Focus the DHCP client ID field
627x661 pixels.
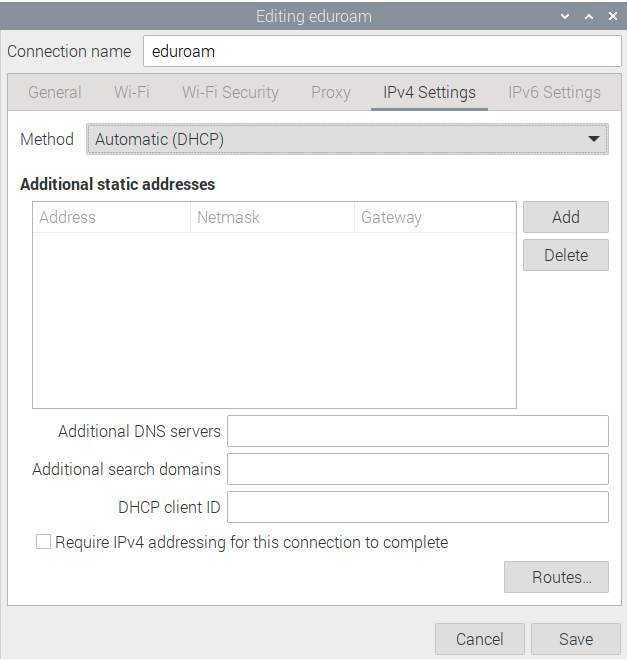click(x=417, y=507)
